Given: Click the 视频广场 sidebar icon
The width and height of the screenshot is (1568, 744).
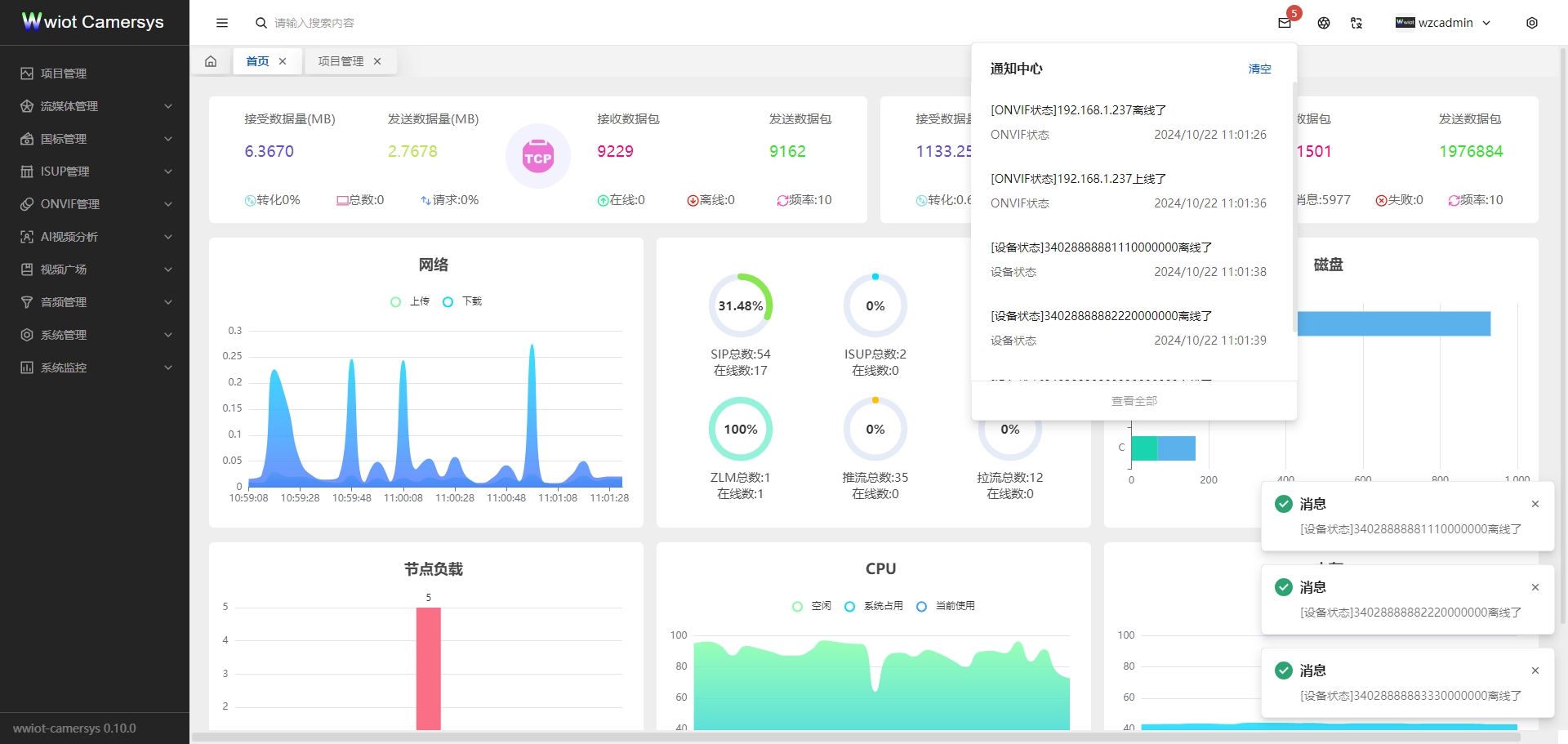Looking at the screenshot, I should point(27,270).
